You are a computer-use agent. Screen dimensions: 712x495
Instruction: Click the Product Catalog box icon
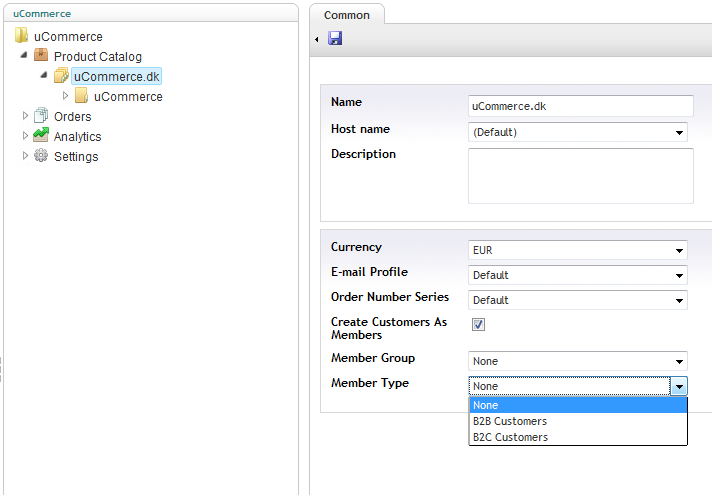click(x=41, y=55)
